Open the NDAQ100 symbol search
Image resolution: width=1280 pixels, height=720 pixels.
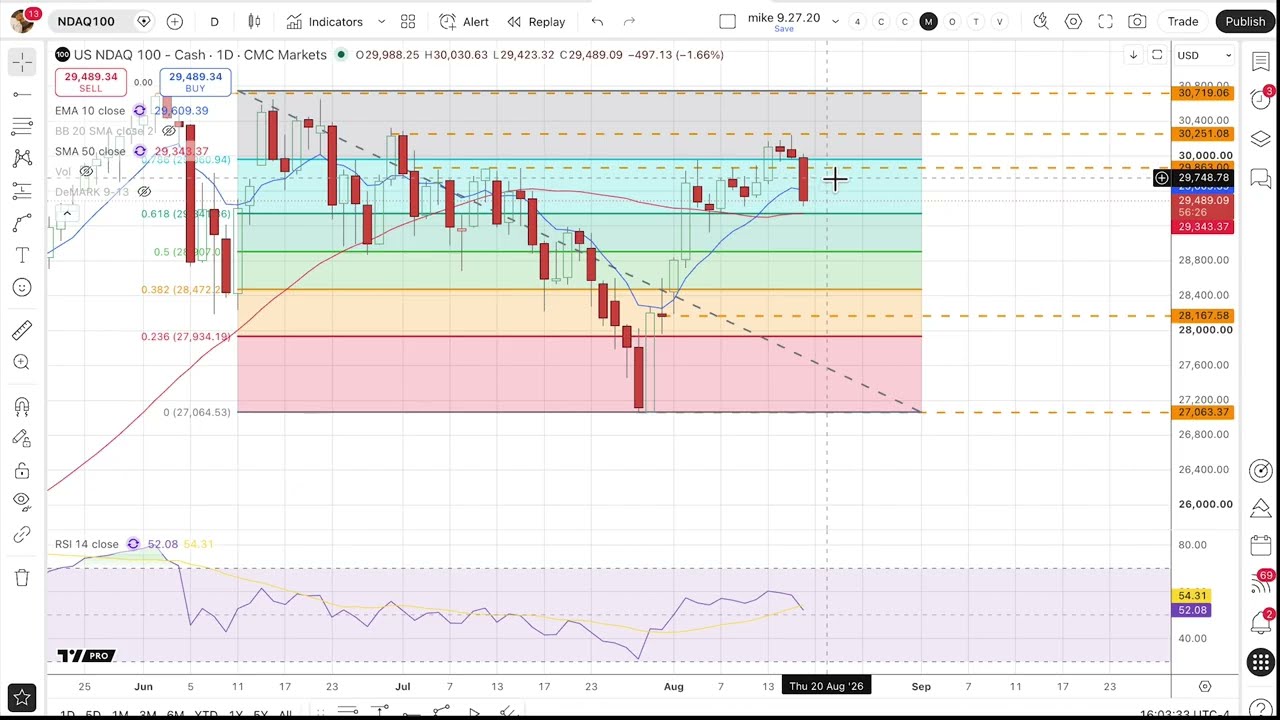coord(86,21)
